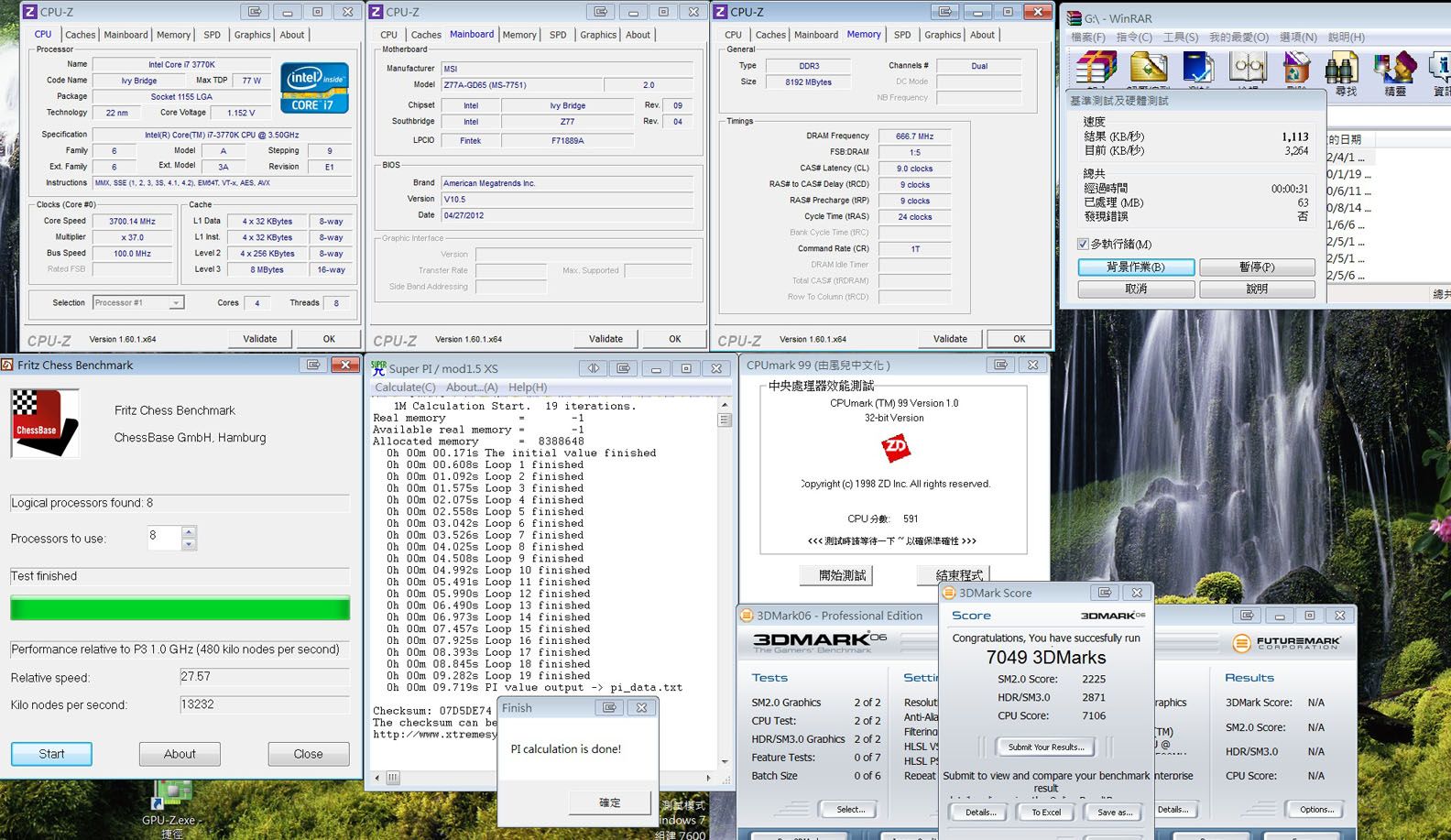Screen dimensions: 1451x840
Task: Click OK in the CPU-Z Mainboard window
Action: click(x=675, y=339)
